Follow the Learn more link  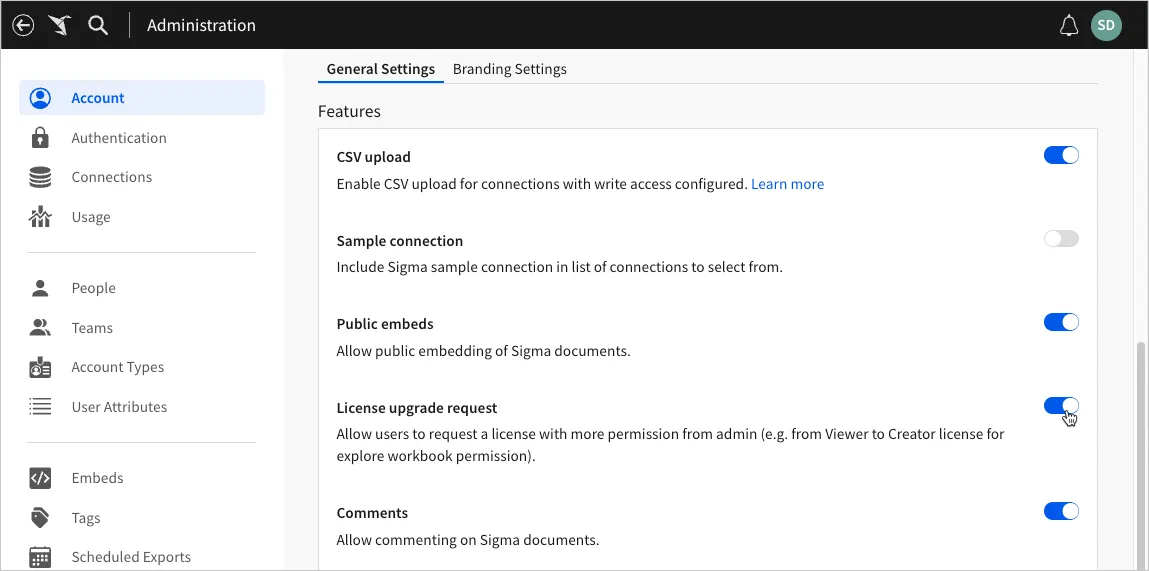coord(787,184)
